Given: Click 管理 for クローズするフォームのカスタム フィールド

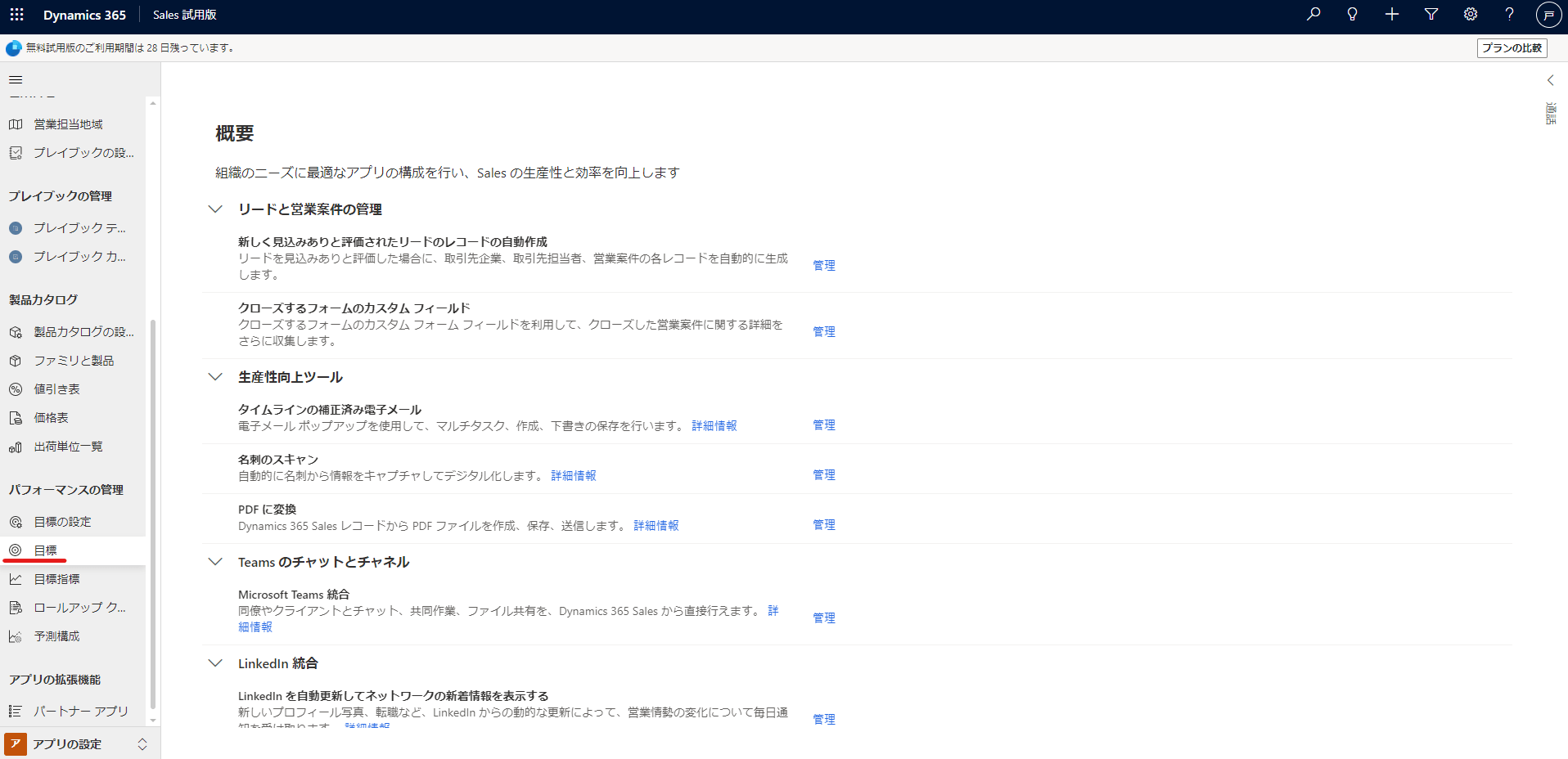Looking at the screenshot, I should coord(824,332).
